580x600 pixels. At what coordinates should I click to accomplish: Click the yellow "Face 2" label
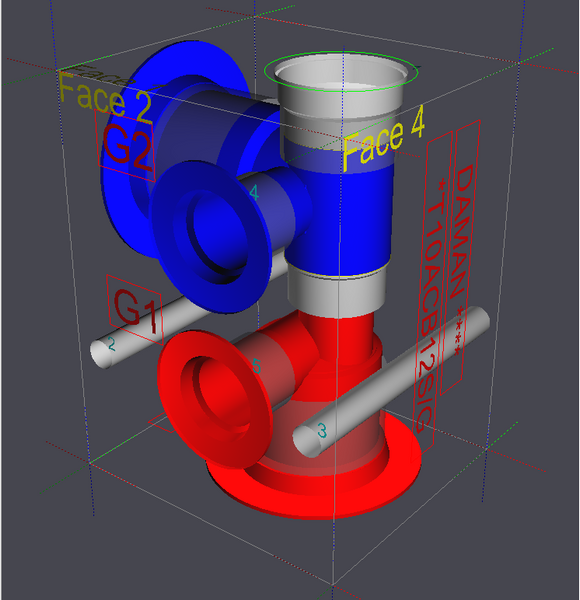[x=105, y=99]
